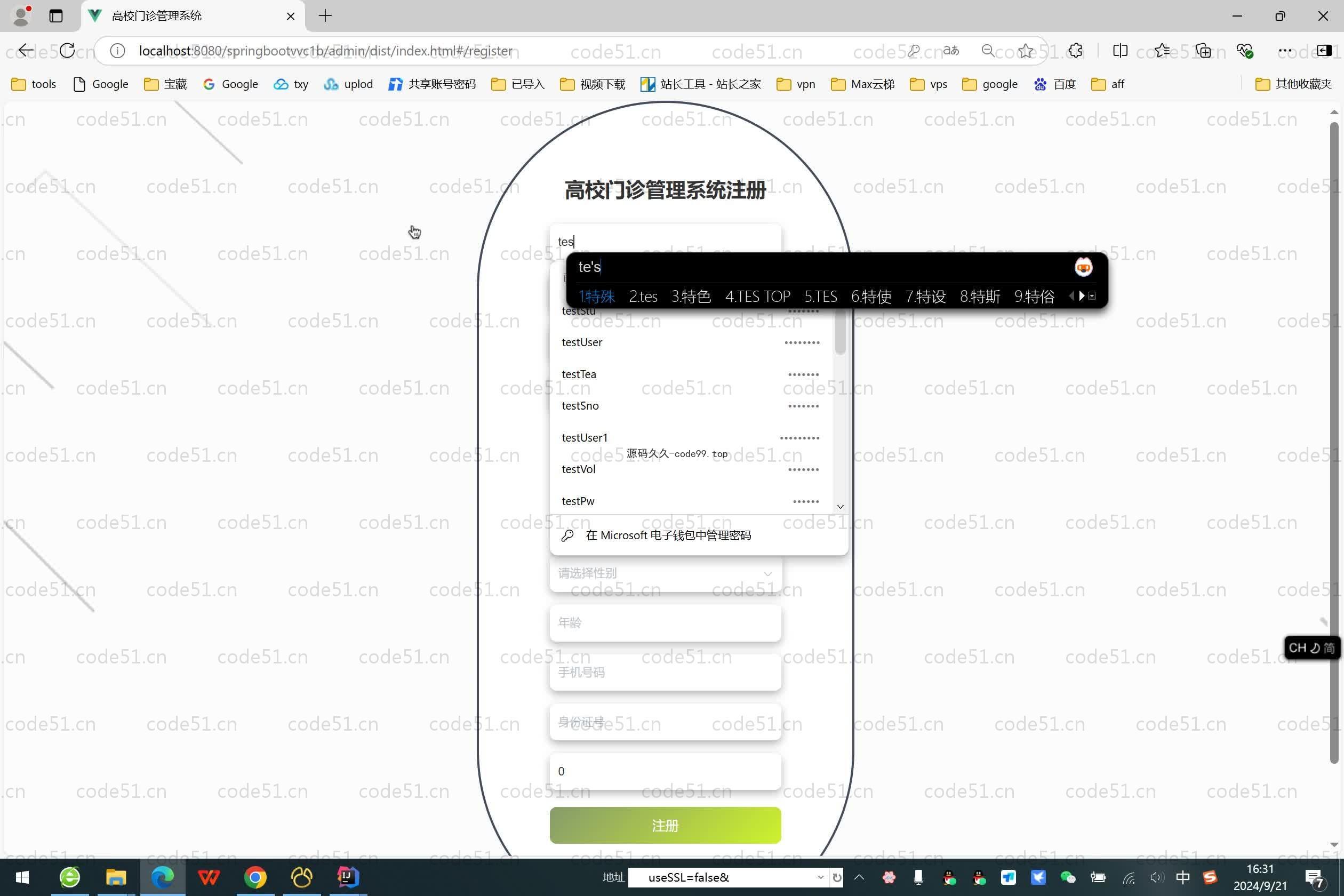Open the browser profile avatar
This screenshot has height=896, width=1344.
21,15
